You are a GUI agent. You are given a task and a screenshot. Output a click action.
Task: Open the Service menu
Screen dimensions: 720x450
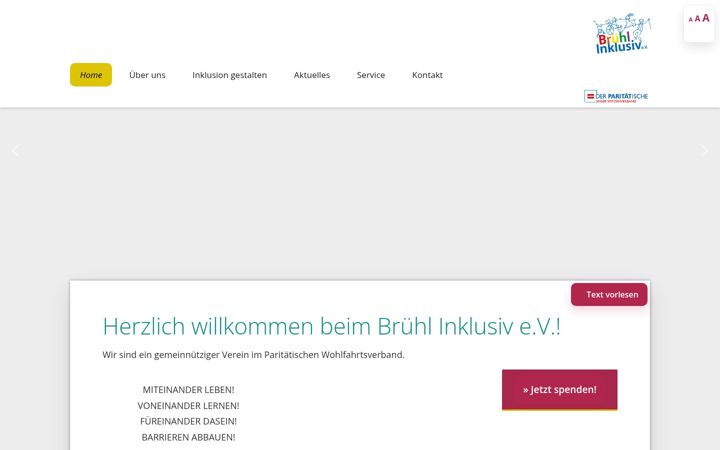click(371, 75)
